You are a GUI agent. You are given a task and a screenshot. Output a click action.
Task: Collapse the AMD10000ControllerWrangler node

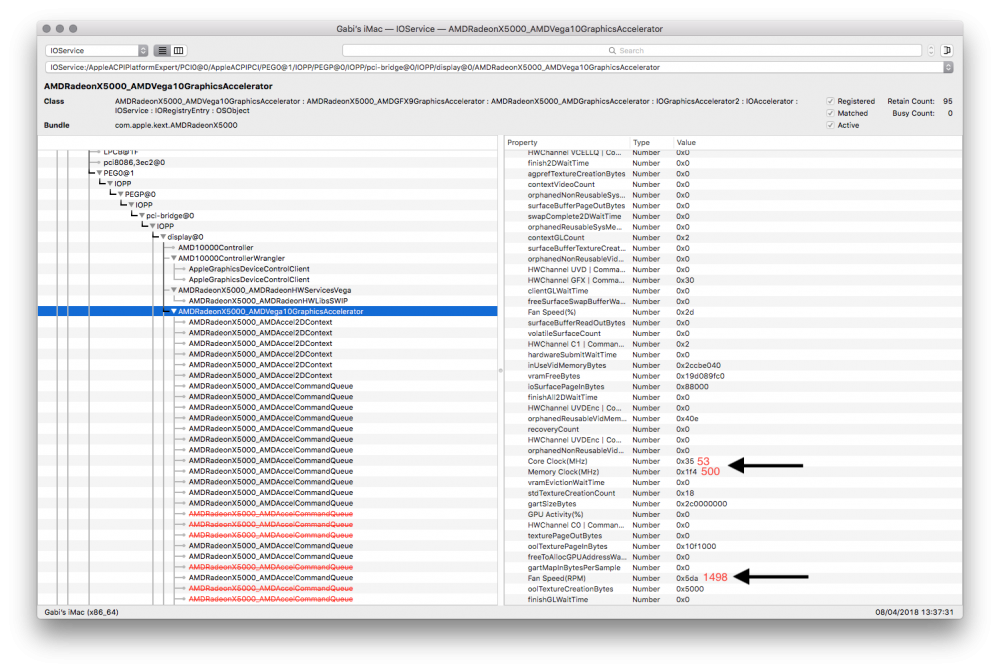(x=173, y=258)
